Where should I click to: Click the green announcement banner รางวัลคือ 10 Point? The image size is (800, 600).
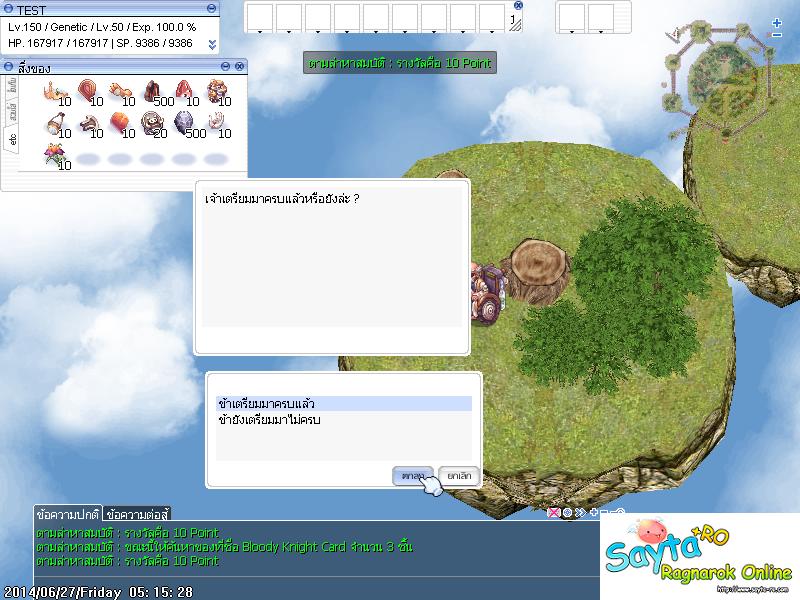coord(399,63)
